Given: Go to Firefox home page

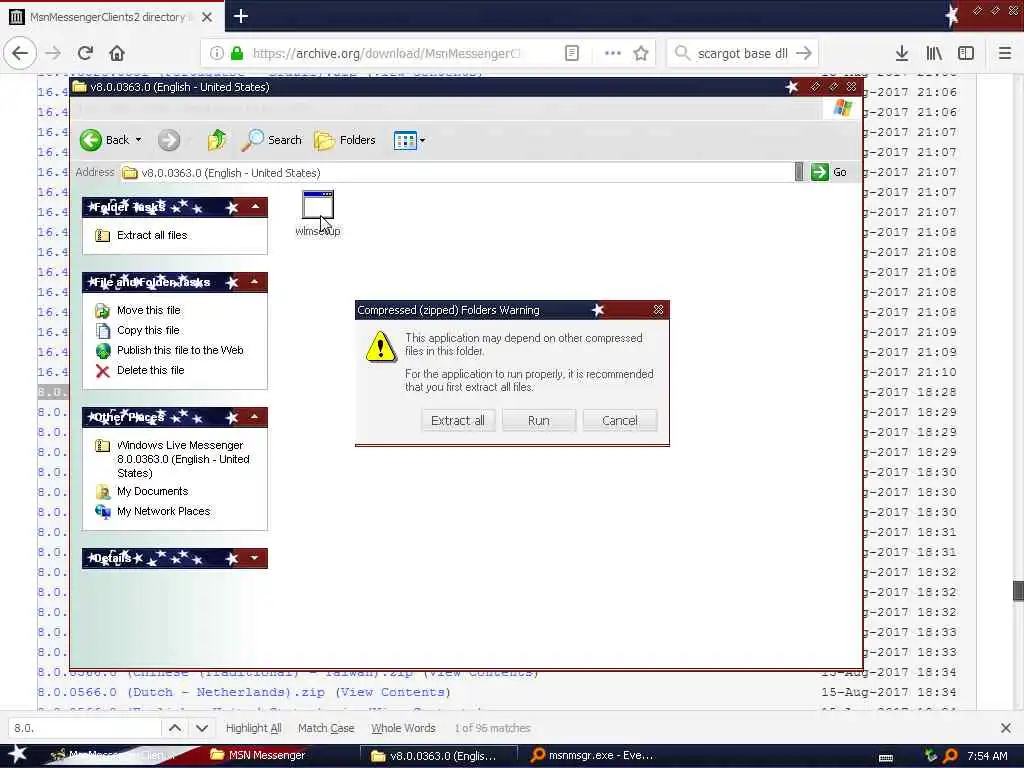Looking at the screenshot, I should click(117, 54).
